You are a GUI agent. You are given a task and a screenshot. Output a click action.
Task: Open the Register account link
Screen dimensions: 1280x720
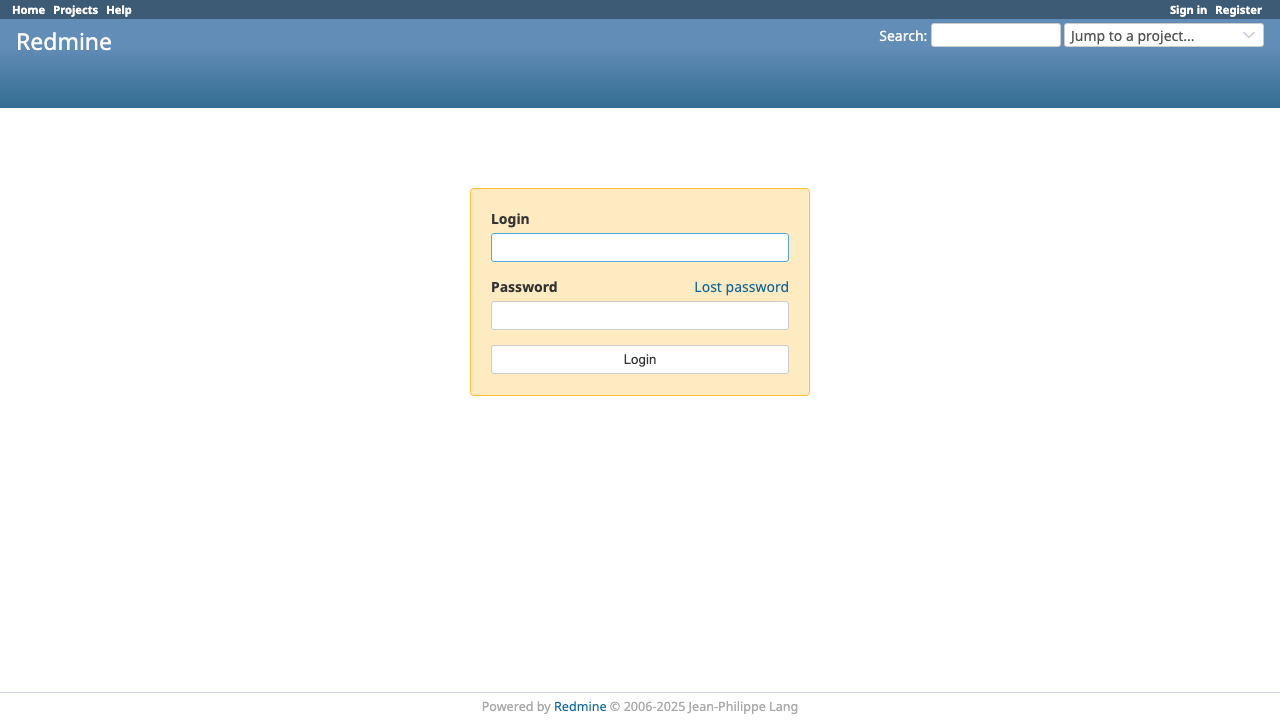[x=1238, y=10]
